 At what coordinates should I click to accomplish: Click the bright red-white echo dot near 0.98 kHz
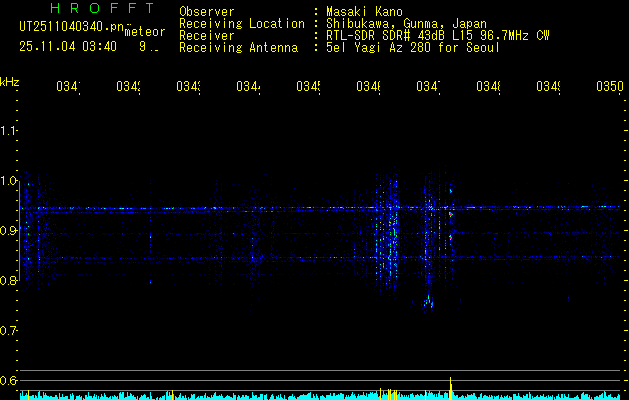click(451, 191)
